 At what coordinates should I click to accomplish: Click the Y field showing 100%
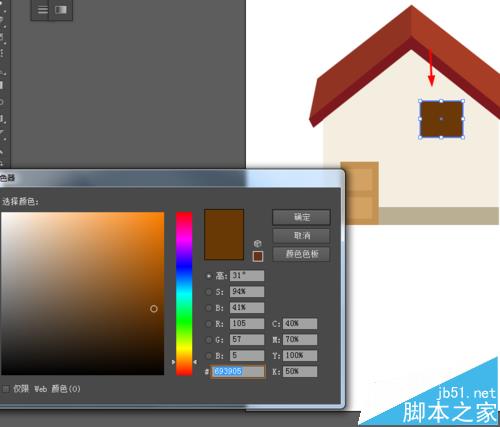[x=300, y=355]
